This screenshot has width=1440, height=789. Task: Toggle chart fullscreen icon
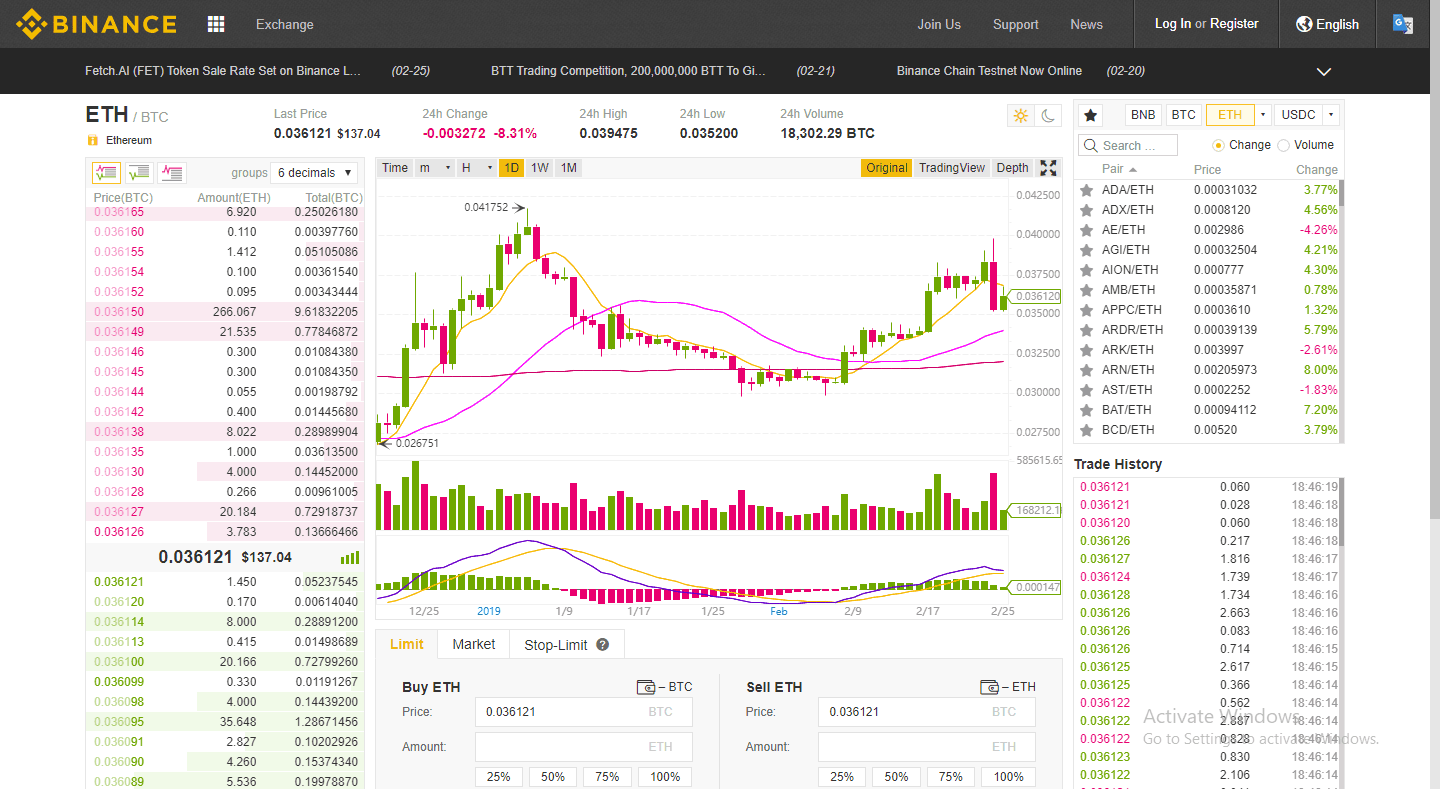point(1048,168)
